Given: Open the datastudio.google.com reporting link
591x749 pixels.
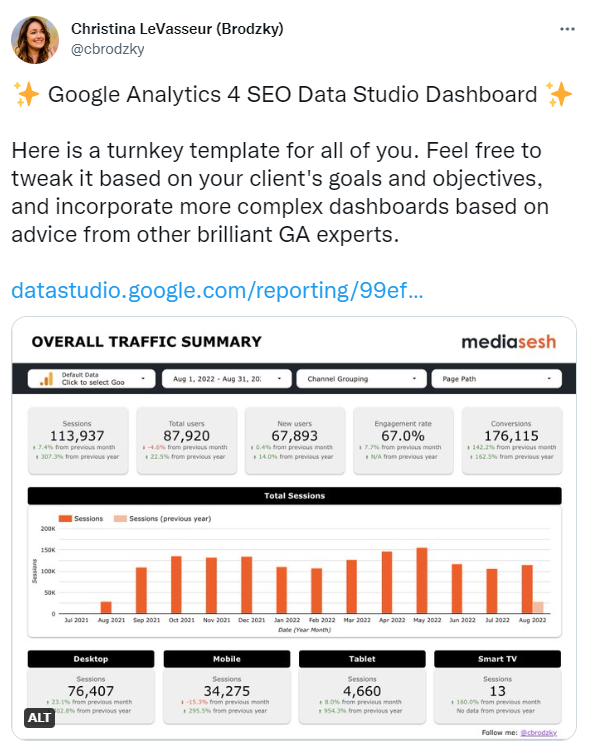Looking at the screenshot, I should click(x=217, y=290).
